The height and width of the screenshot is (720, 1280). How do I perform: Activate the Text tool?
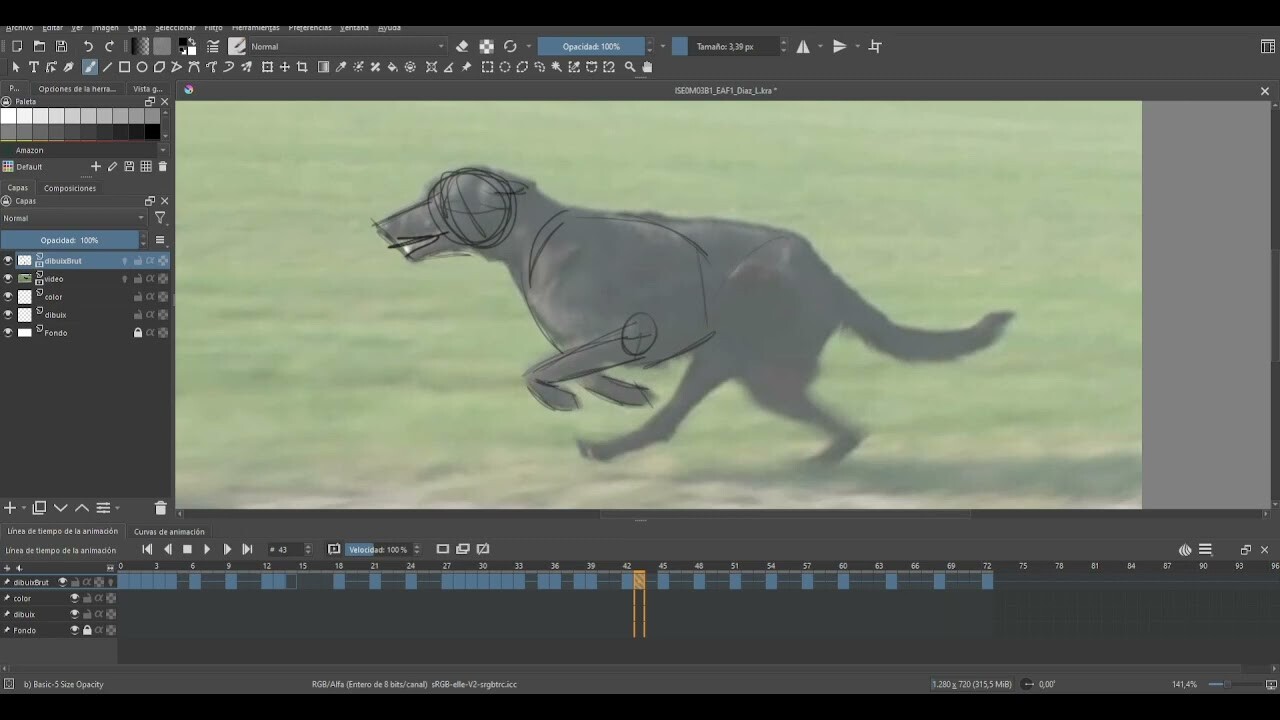point(34,67)
